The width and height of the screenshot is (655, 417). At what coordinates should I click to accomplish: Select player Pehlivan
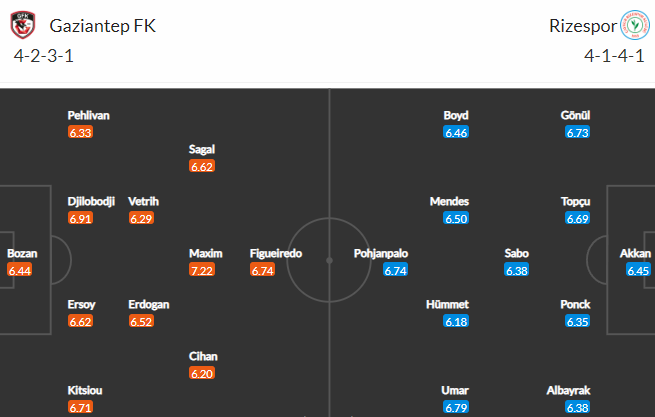89,115
